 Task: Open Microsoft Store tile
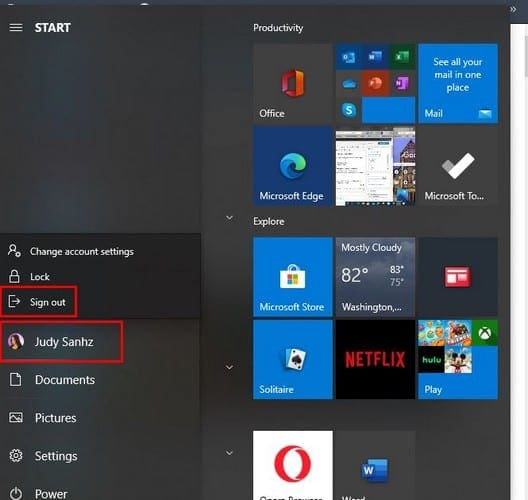(x=293, y=277)
